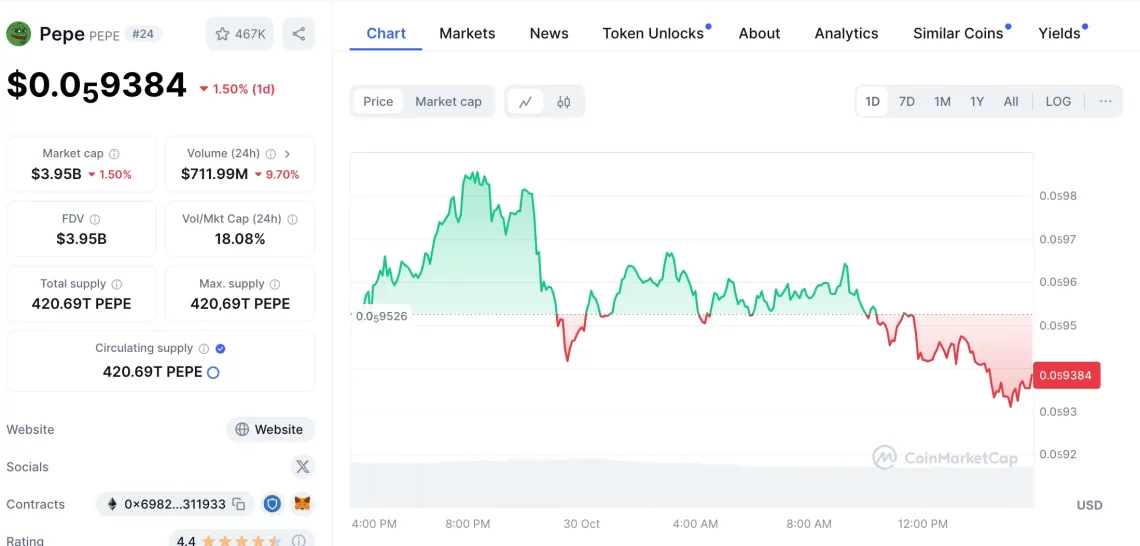Click the $3.95B market cap value
This screenshot has width=1140, height=546.
click(x=56, y=174)
